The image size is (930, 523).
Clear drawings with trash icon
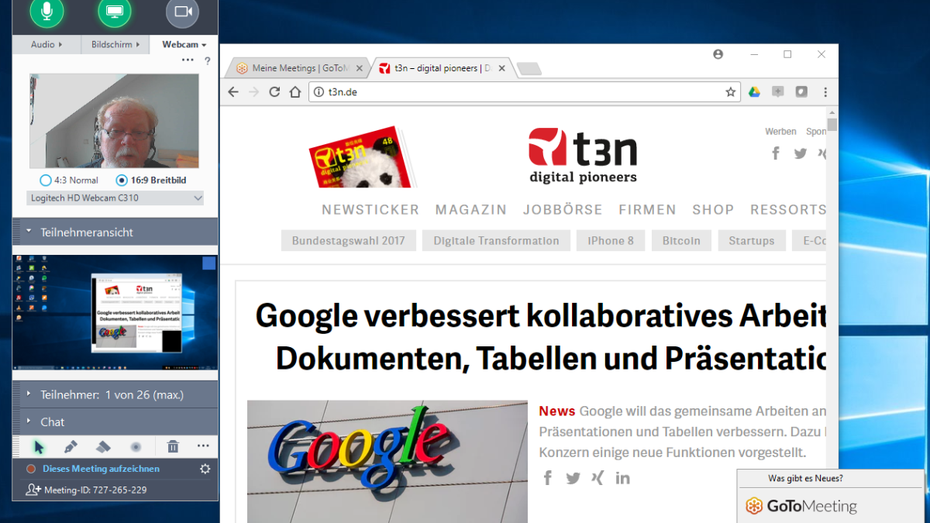[173, 447]
